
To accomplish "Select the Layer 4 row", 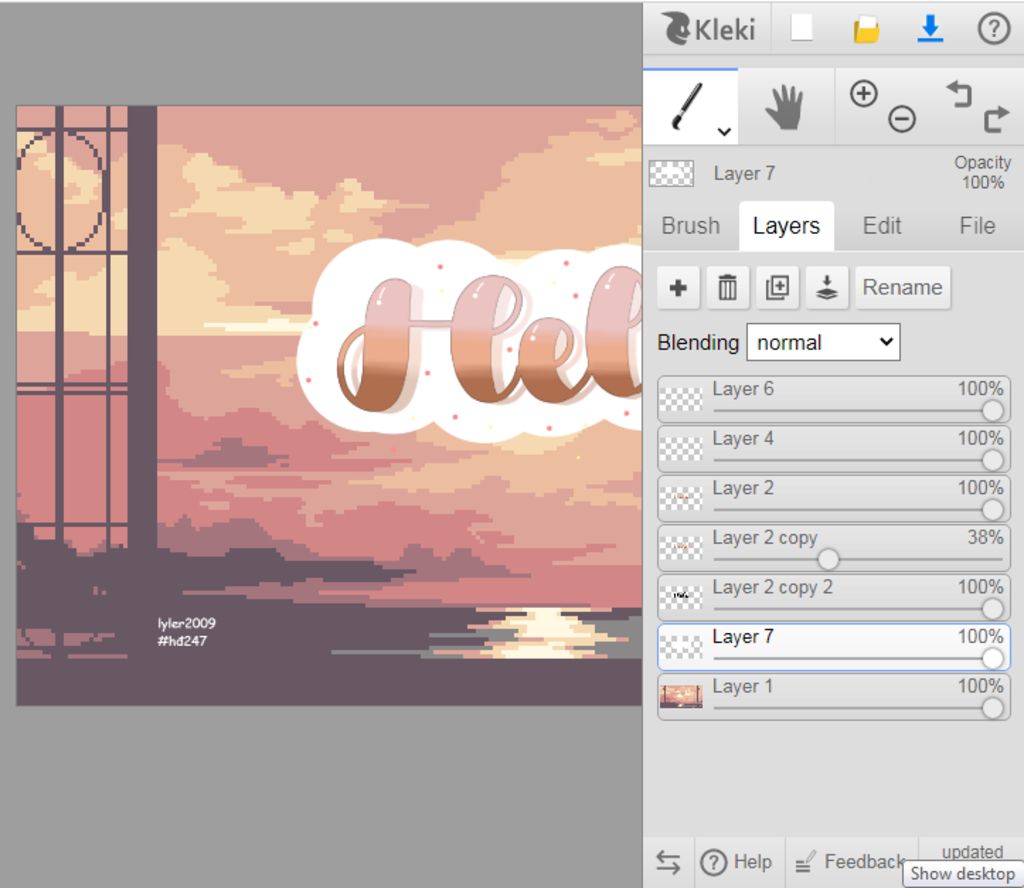I will 833,449.
